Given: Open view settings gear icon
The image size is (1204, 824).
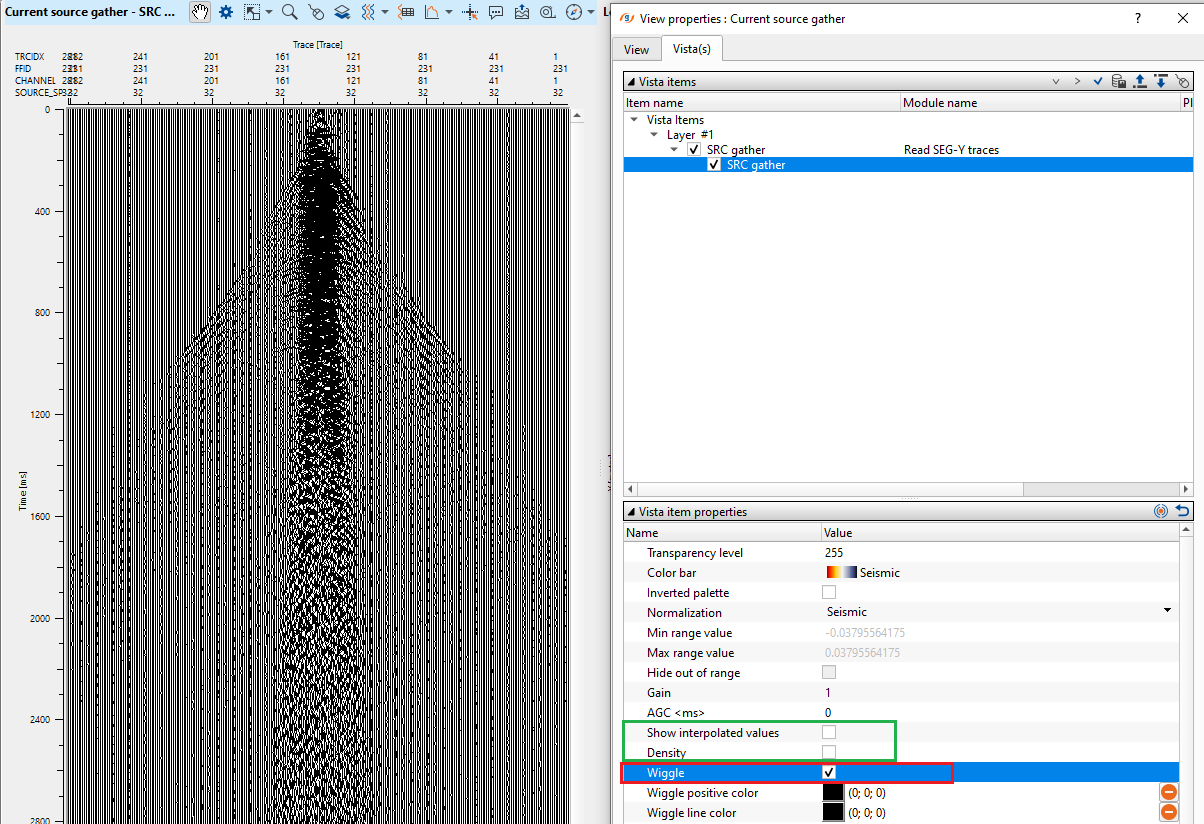Looking at the screenshot, I should point(226,12).
